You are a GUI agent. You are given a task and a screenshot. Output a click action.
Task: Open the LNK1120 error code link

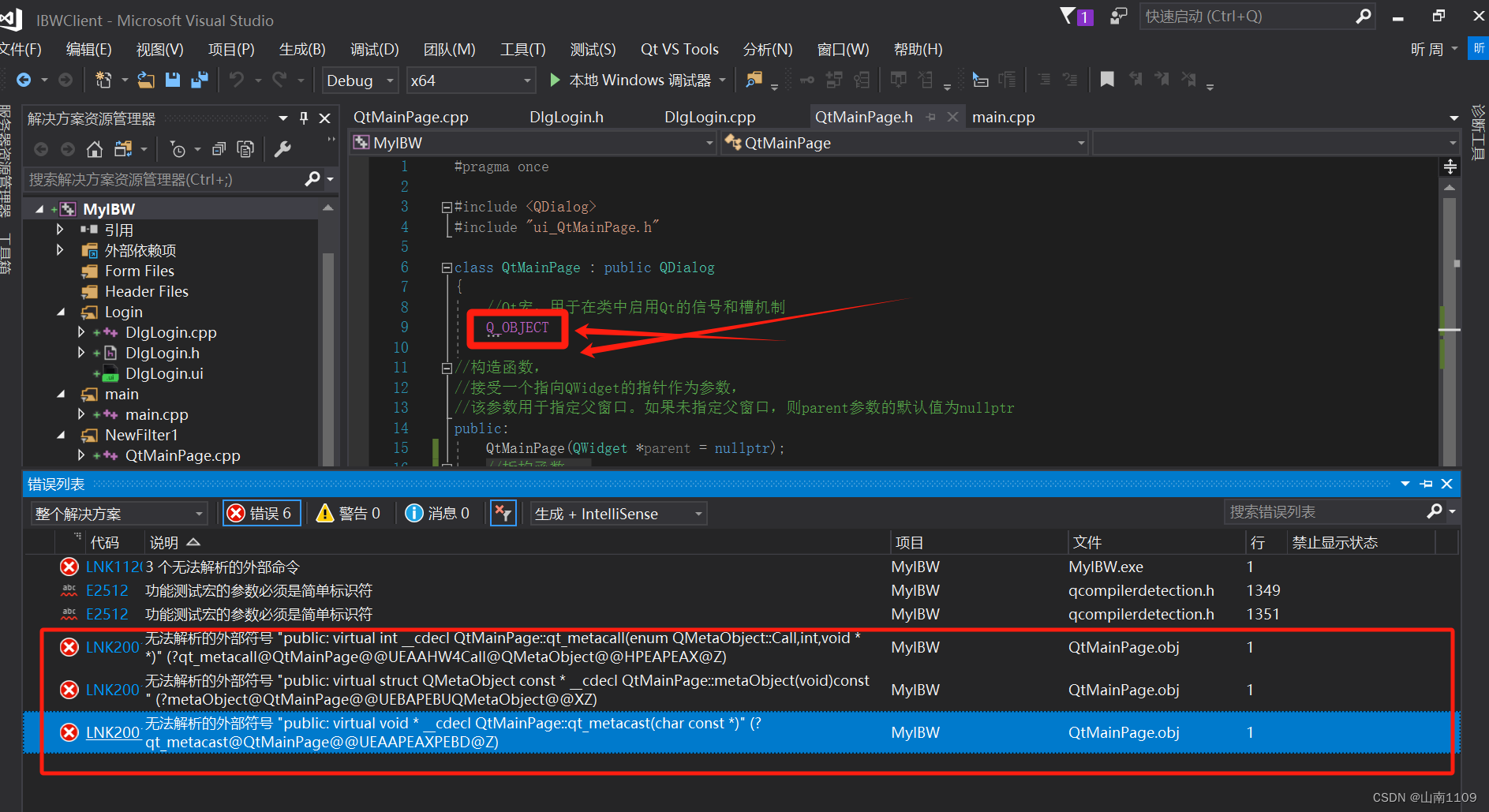tap(114, 567)
